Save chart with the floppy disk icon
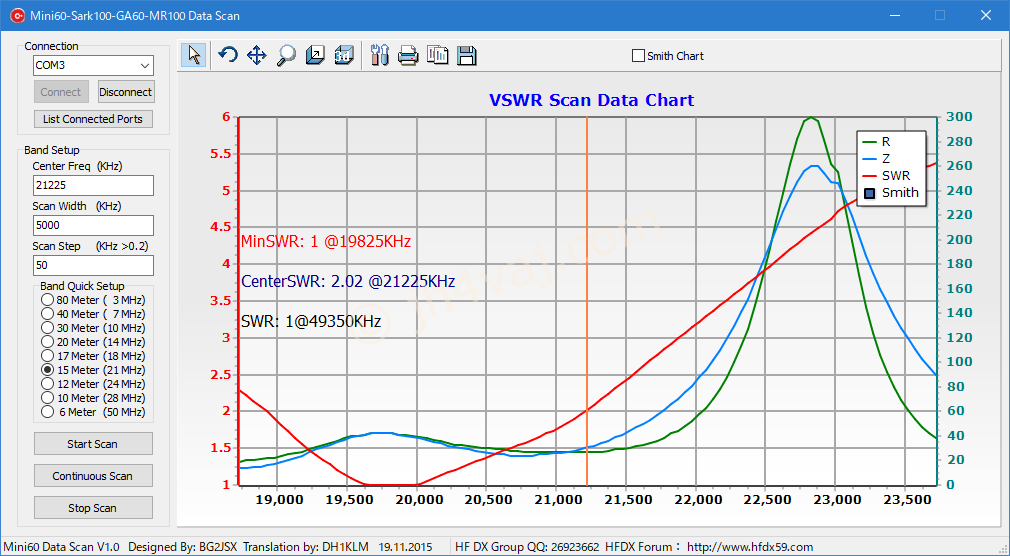This screenshot has width=1010, height=556. tap(466, 55)
